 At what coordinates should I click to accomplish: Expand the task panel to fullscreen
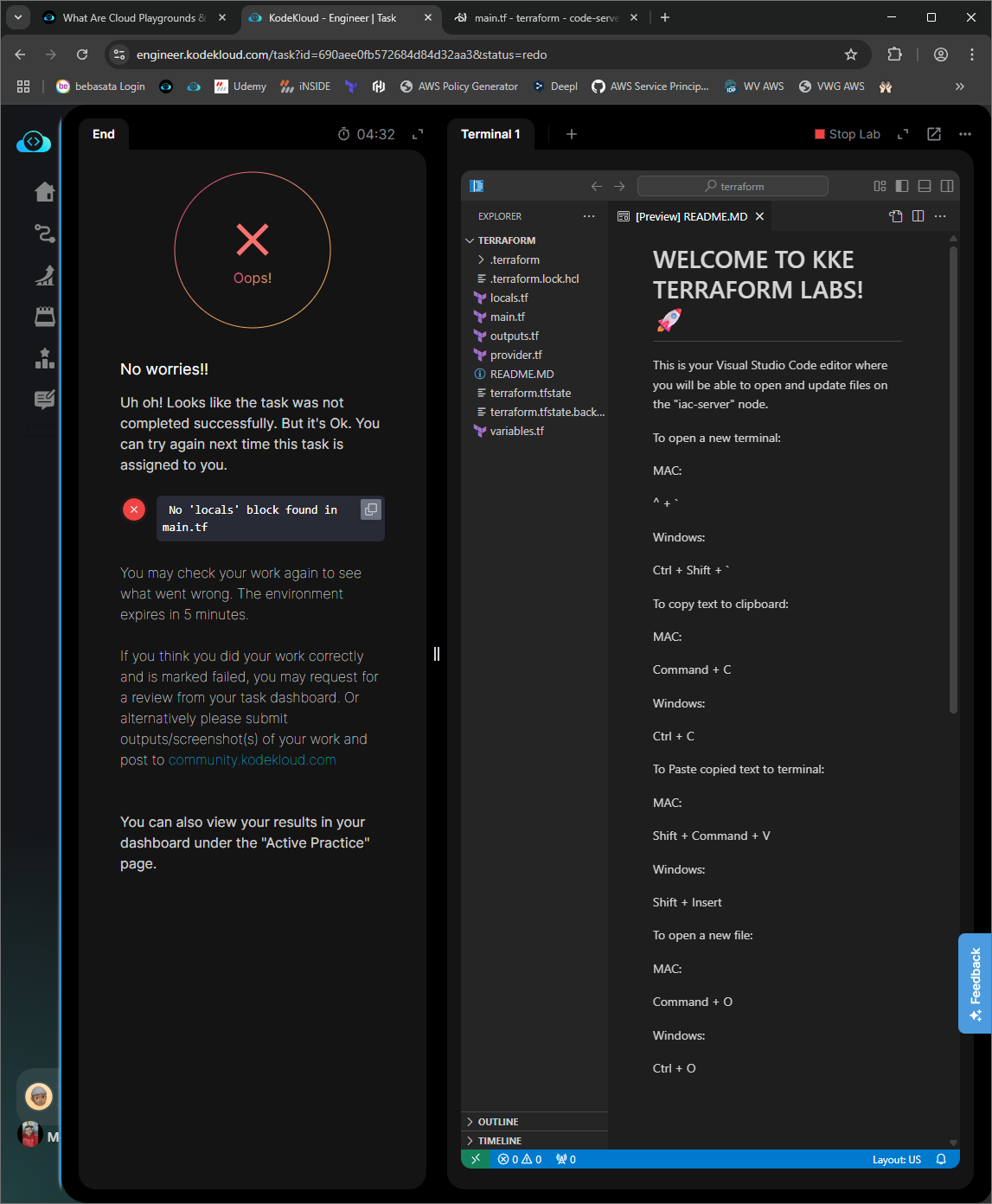(x=418, y=134)
